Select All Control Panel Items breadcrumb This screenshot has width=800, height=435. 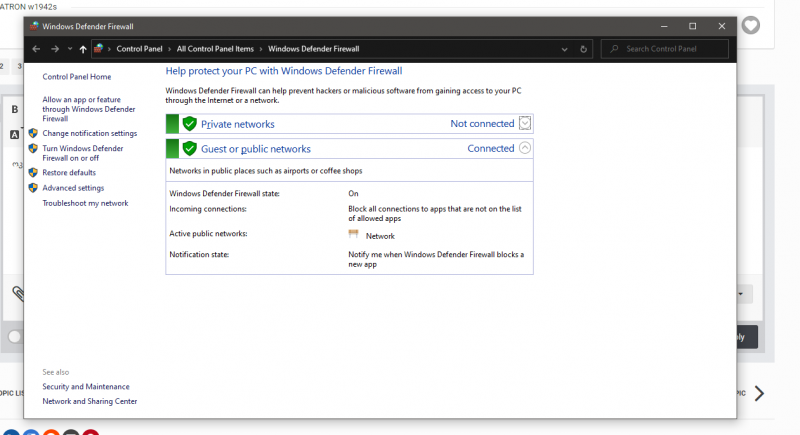(217, 48)
